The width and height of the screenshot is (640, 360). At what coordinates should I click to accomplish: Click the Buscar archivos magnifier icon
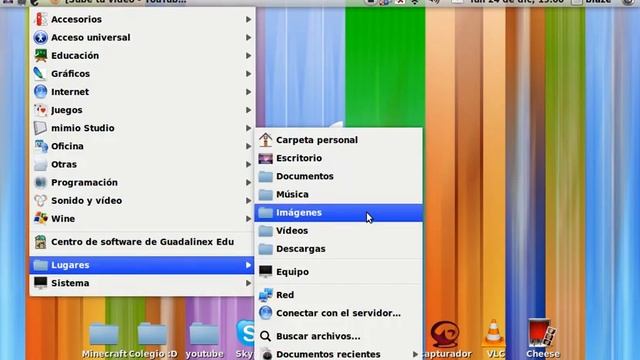coord(266,336)
